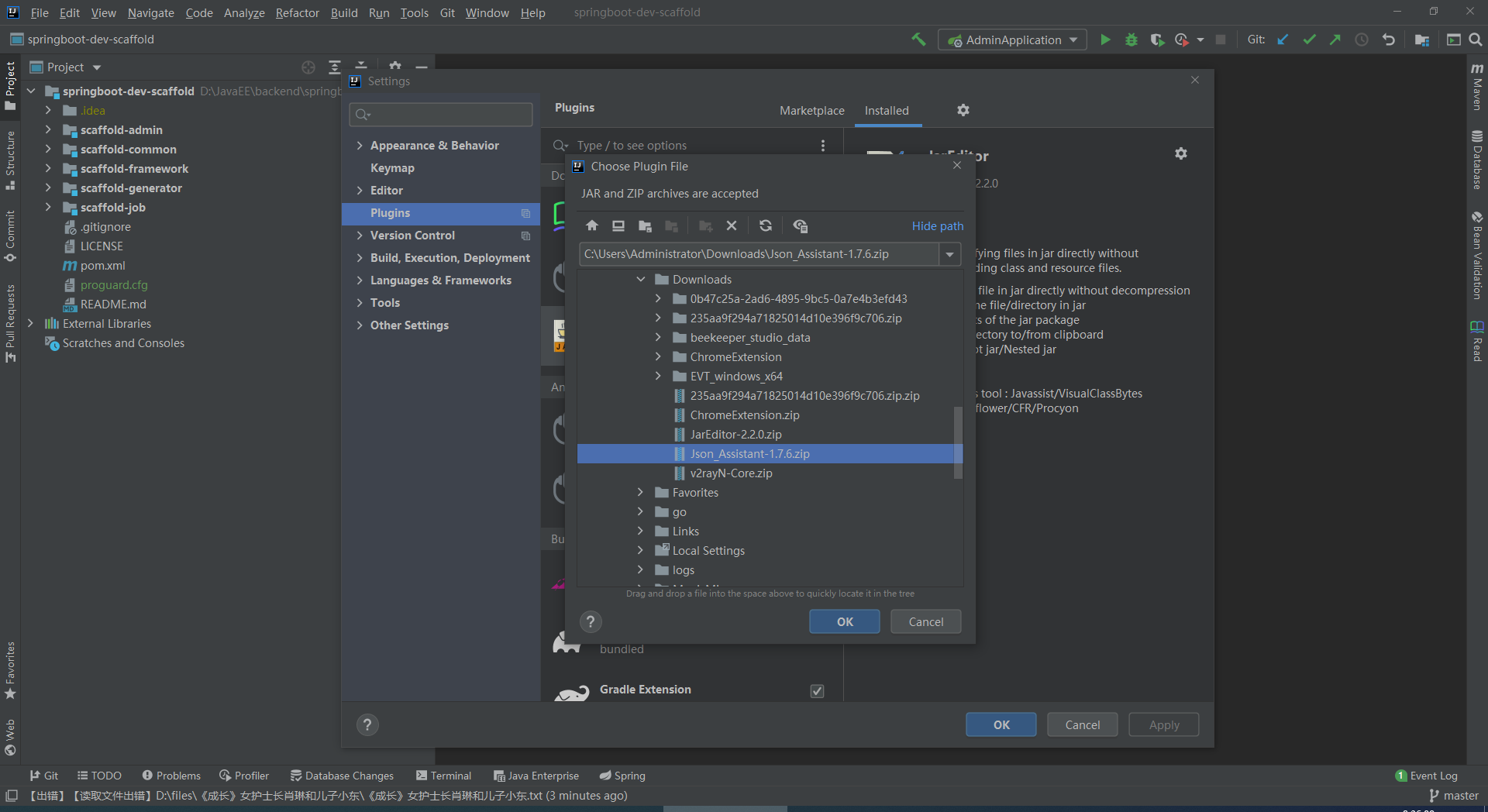Disable the Gradle Extension plugin checkbox
1488x812 pixels.
(x=816, y=690)
